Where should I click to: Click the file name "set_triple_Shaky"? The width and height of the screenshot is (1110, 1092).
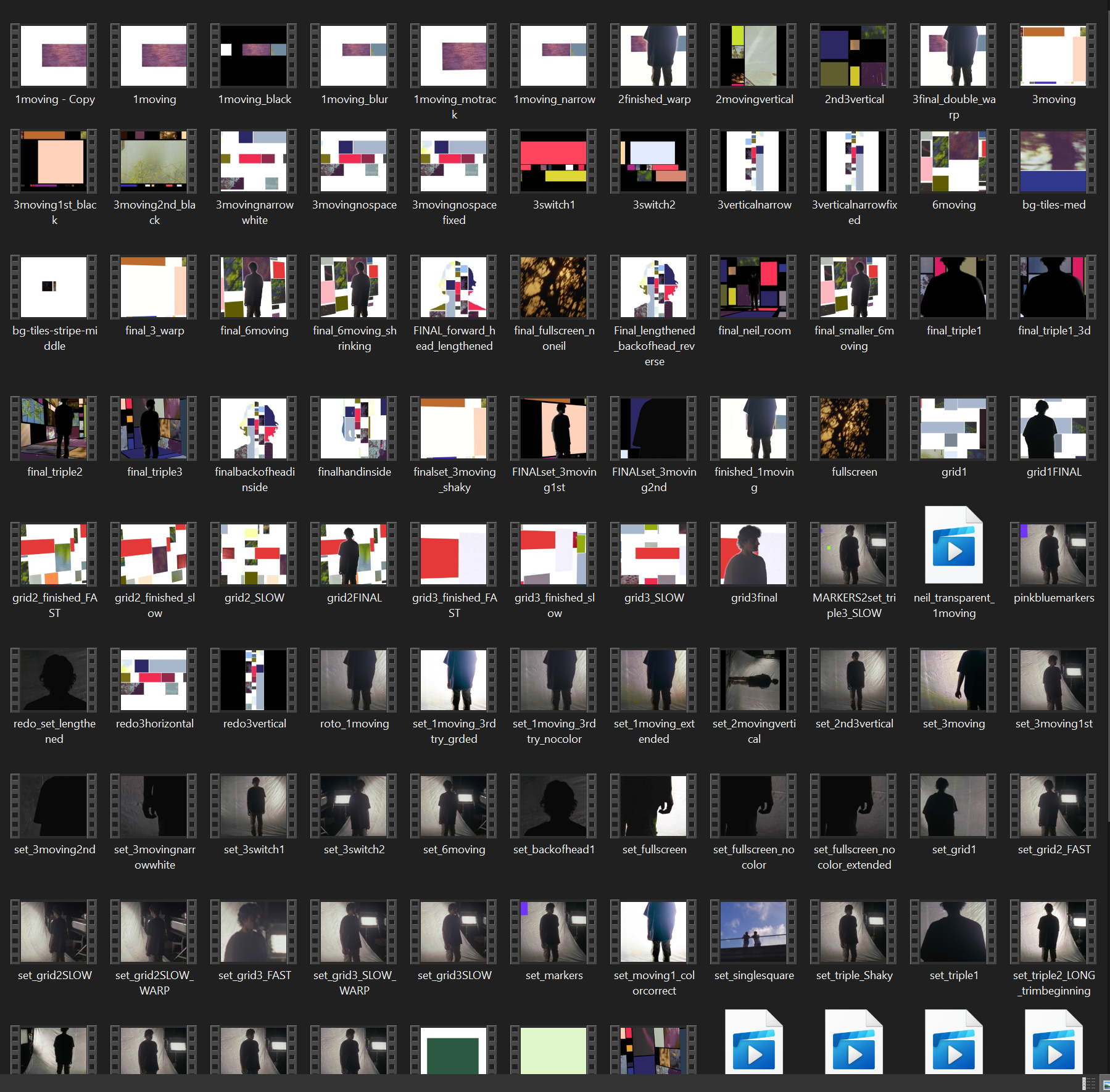coord(854,975)
